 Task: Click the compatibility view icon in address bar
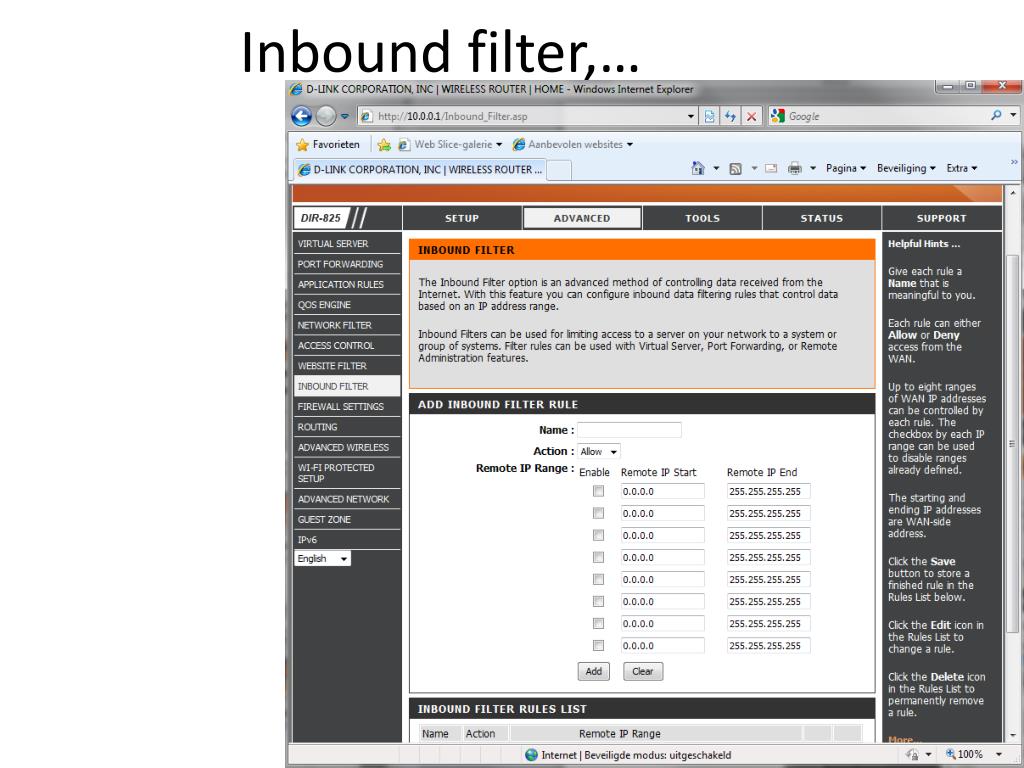click(709, 116)
